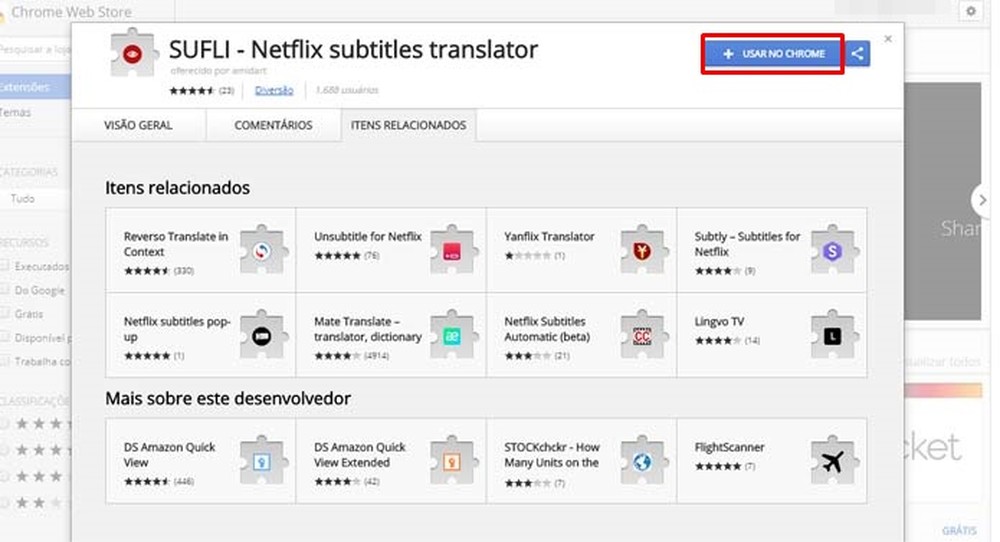Open the Diversão category link
1000x542 pixels.
click(274, 90)
